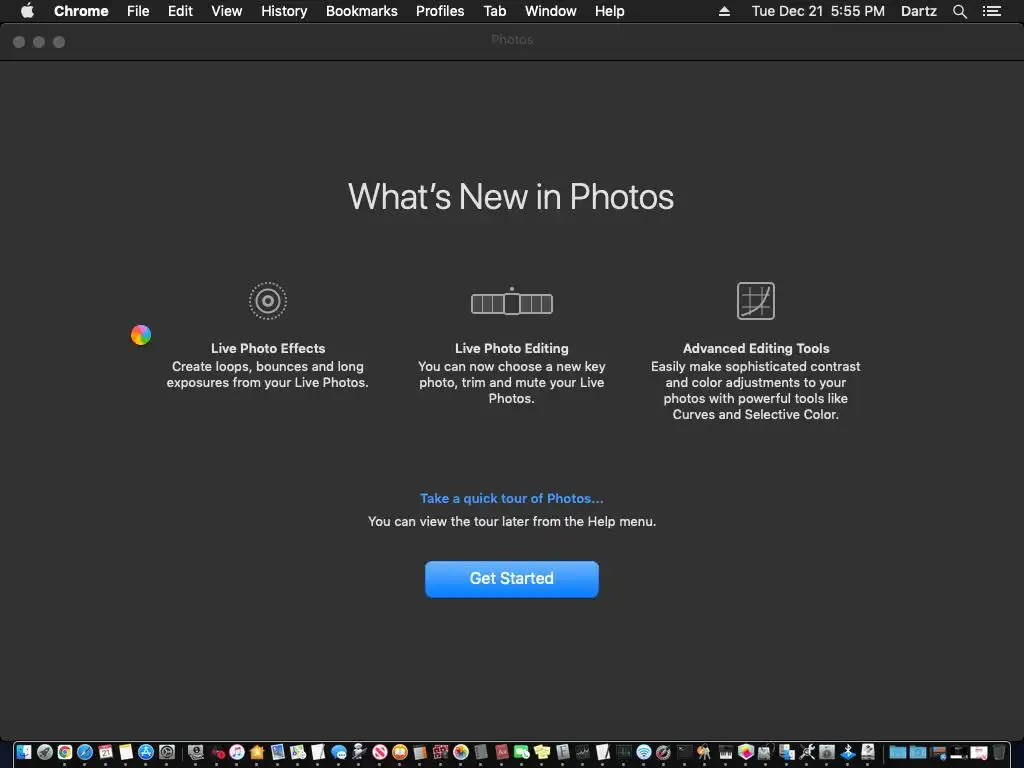Open Photos pinwheel icon in Dock
Screen dimensions: 1024x768
[x=460, y=752]
